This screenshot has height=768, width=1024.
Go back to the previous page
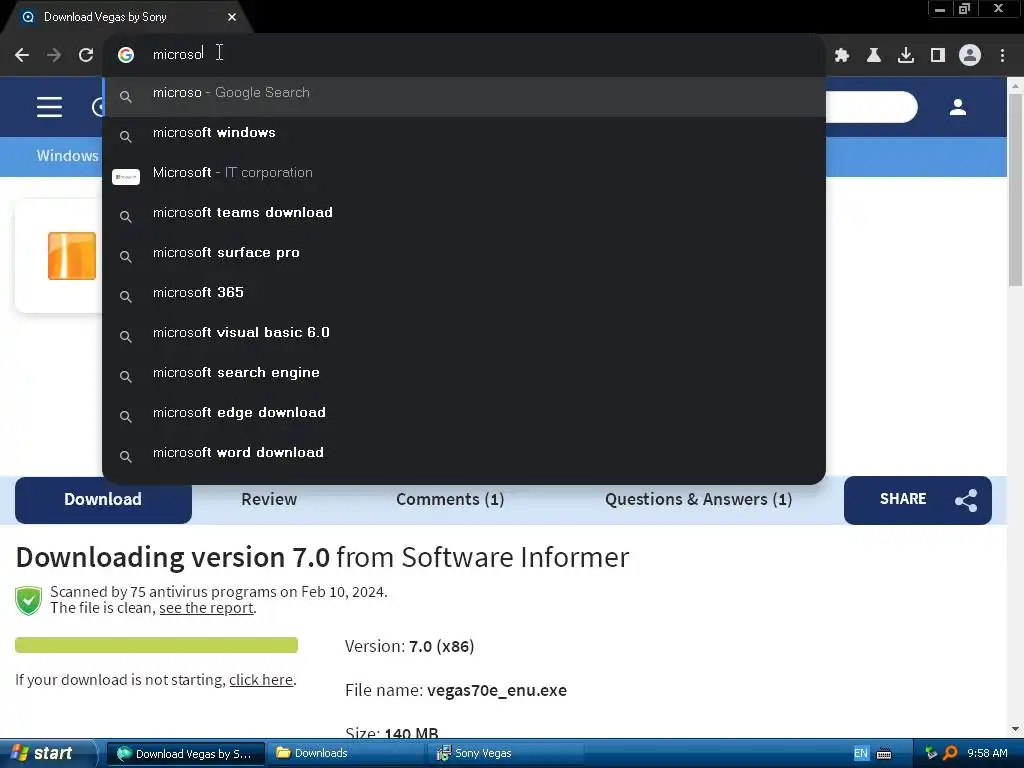(22, 55)
